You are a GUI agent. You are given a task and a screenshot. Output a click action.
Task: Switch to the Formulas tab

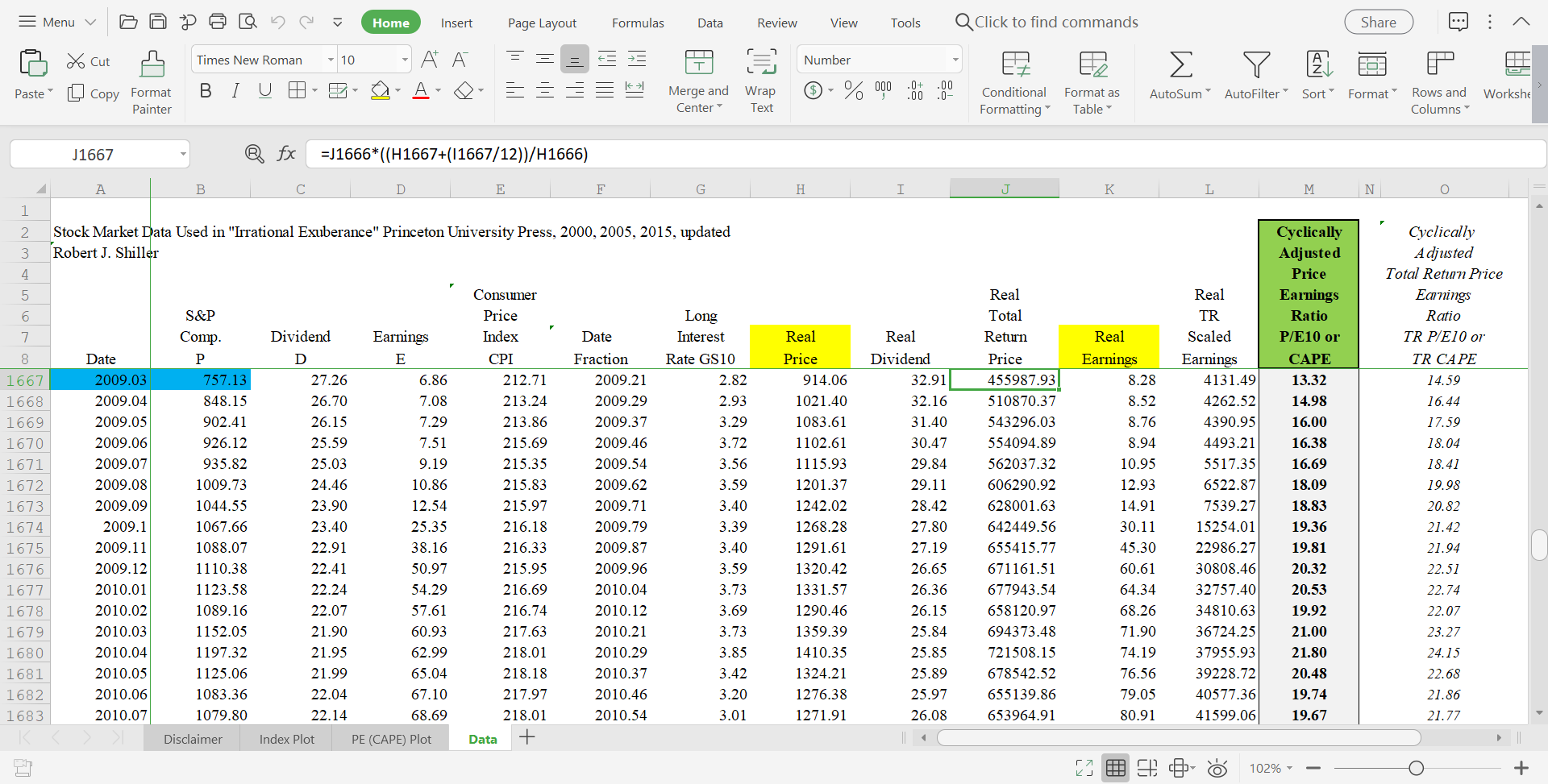(637, 23)
